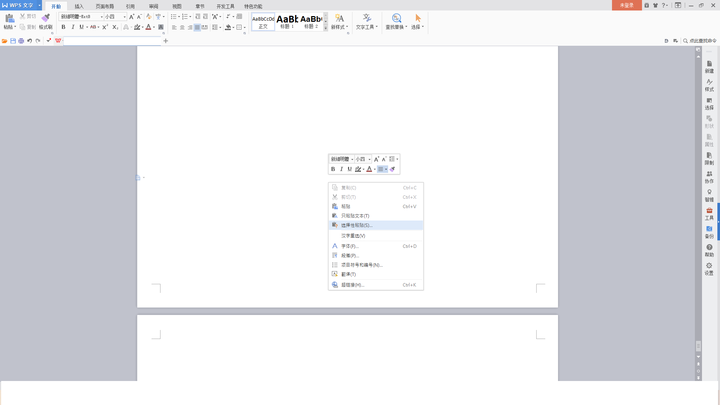Open file with the folder icon
The image size is (720, 405).
[5, 41]
